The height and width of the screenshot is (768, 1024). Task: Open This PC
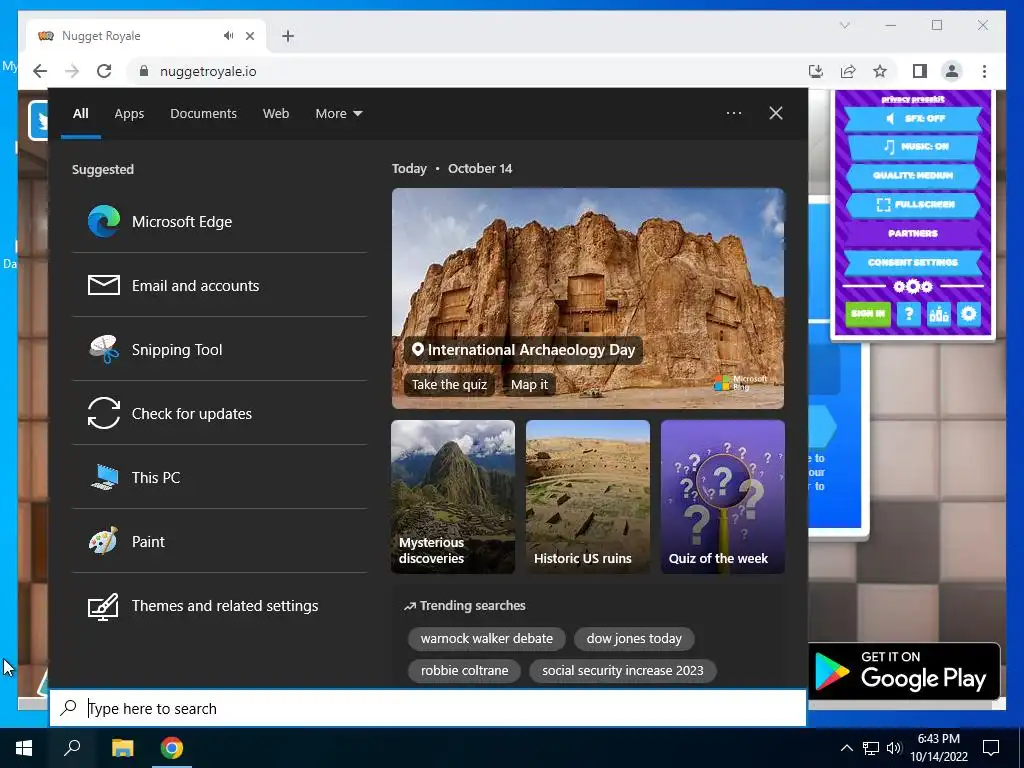coord(219,477)
